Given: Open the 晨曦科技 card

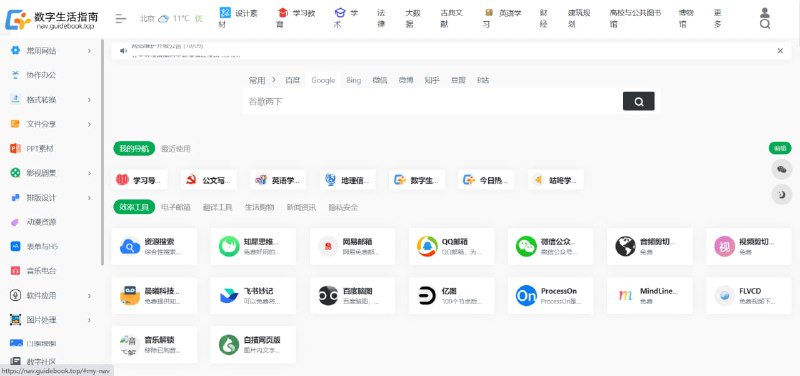Looking at the screenshot, I should 154,295.
